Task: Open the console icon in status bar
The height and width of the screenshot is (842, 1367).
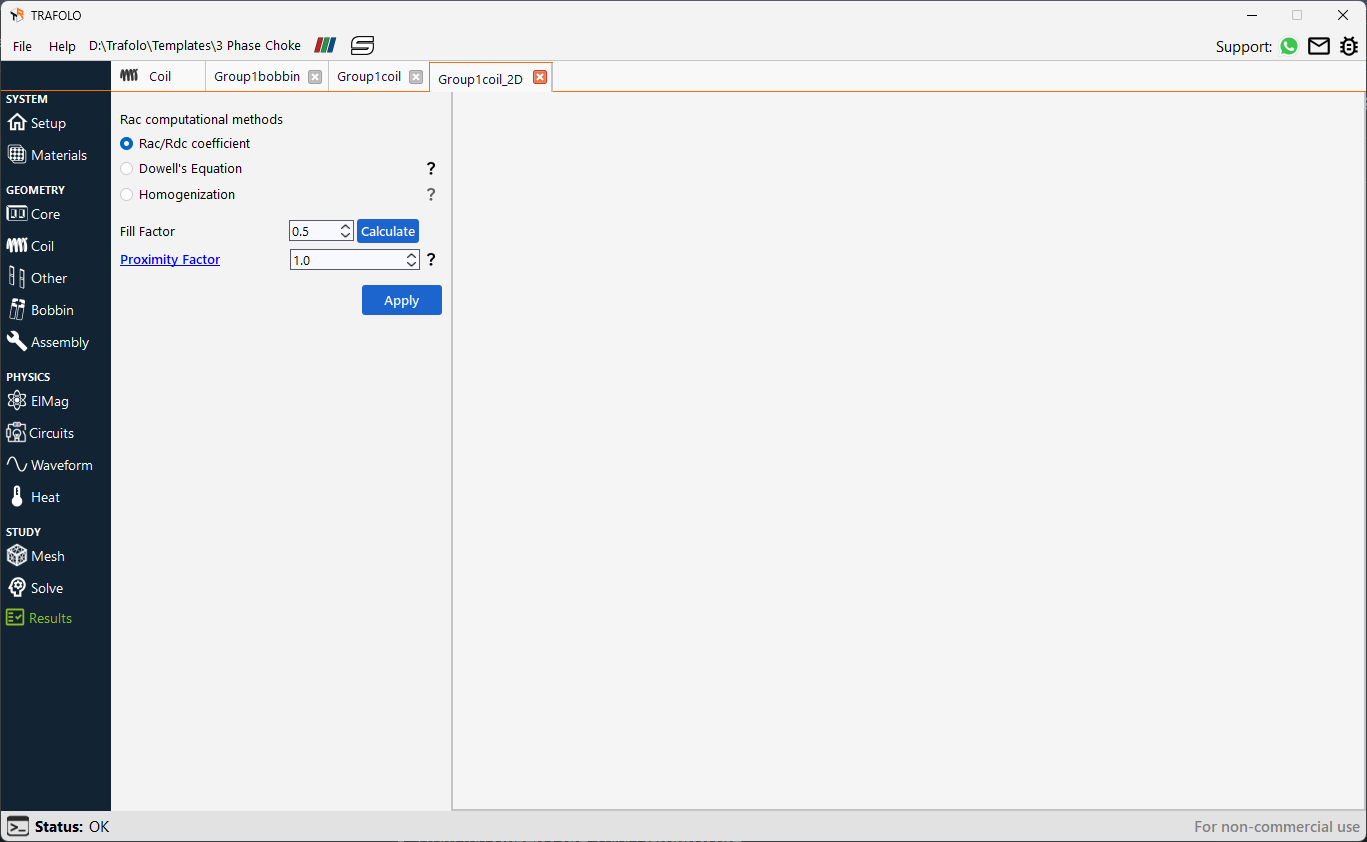Action: (18, 827)
